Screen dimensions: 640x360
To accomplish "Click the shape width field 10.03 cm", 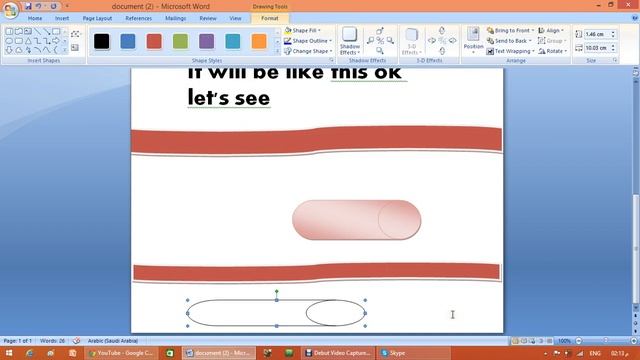I will [x=597, y=48].
